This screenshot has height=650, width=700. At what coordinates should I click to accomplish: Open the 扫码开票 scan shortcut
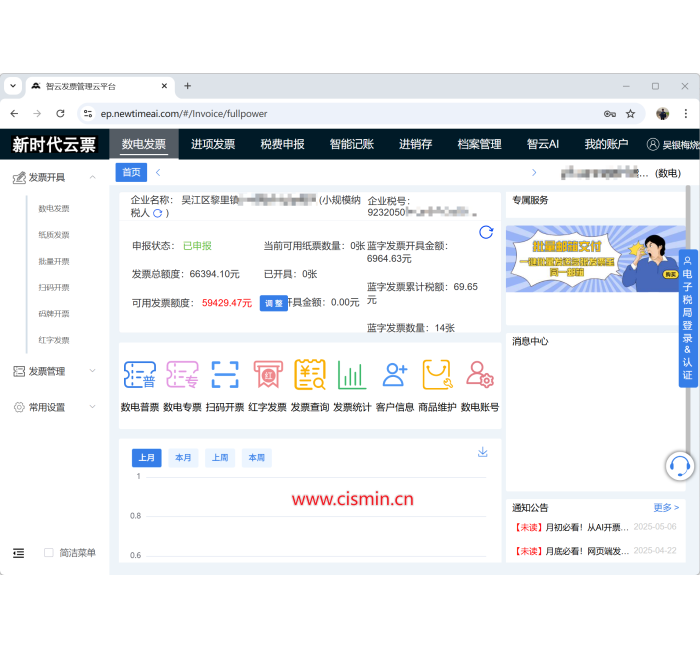pyautogui.click(x=225, y=386)
